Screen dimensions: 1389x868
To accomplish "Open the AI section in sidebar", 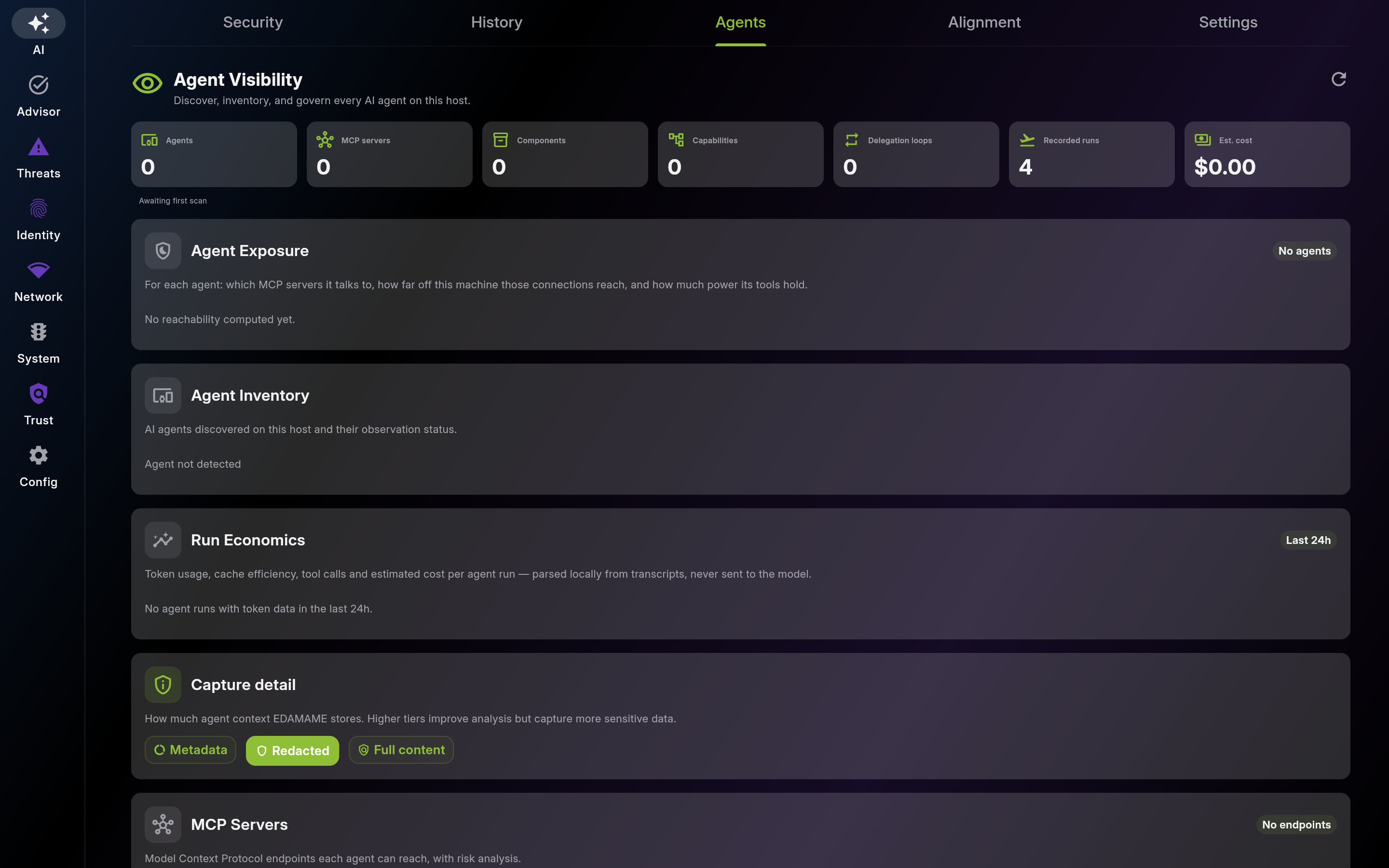I will click(39, 32).
